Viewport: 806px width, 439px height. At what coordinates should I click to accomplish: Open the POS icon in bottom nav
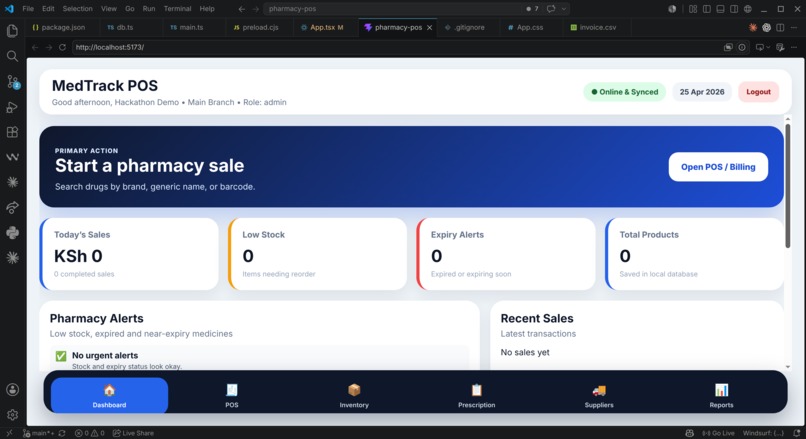(232, 390)
